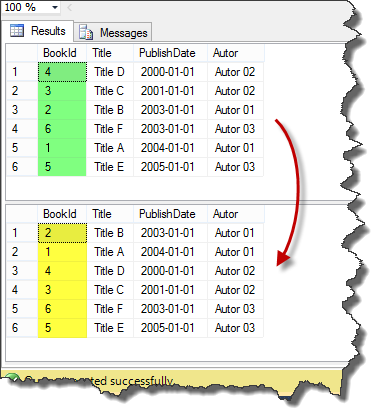Select Autor column header in top grid
This screenshot has height=420, width=386.
tap(236, 53)
